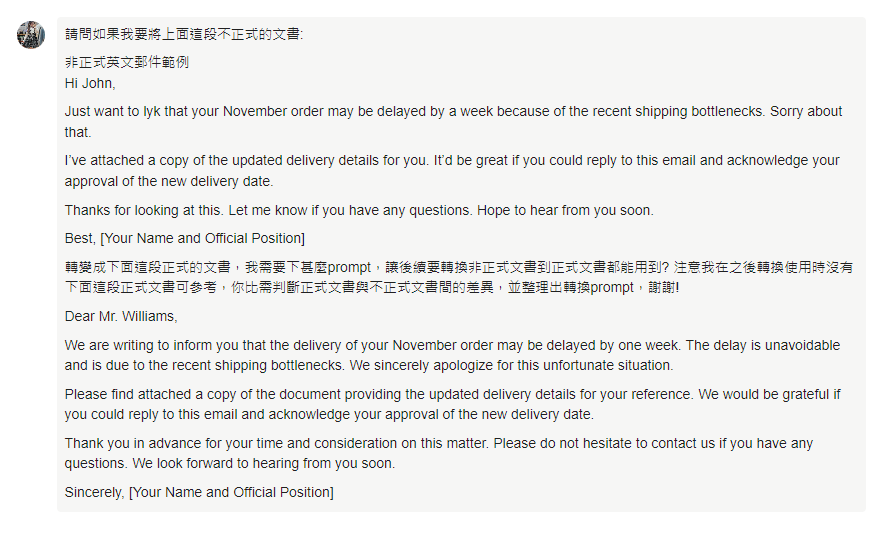Click the line '非正式英文郵件範例'
This screenshot has height=540, width=895.
(127, 62)
